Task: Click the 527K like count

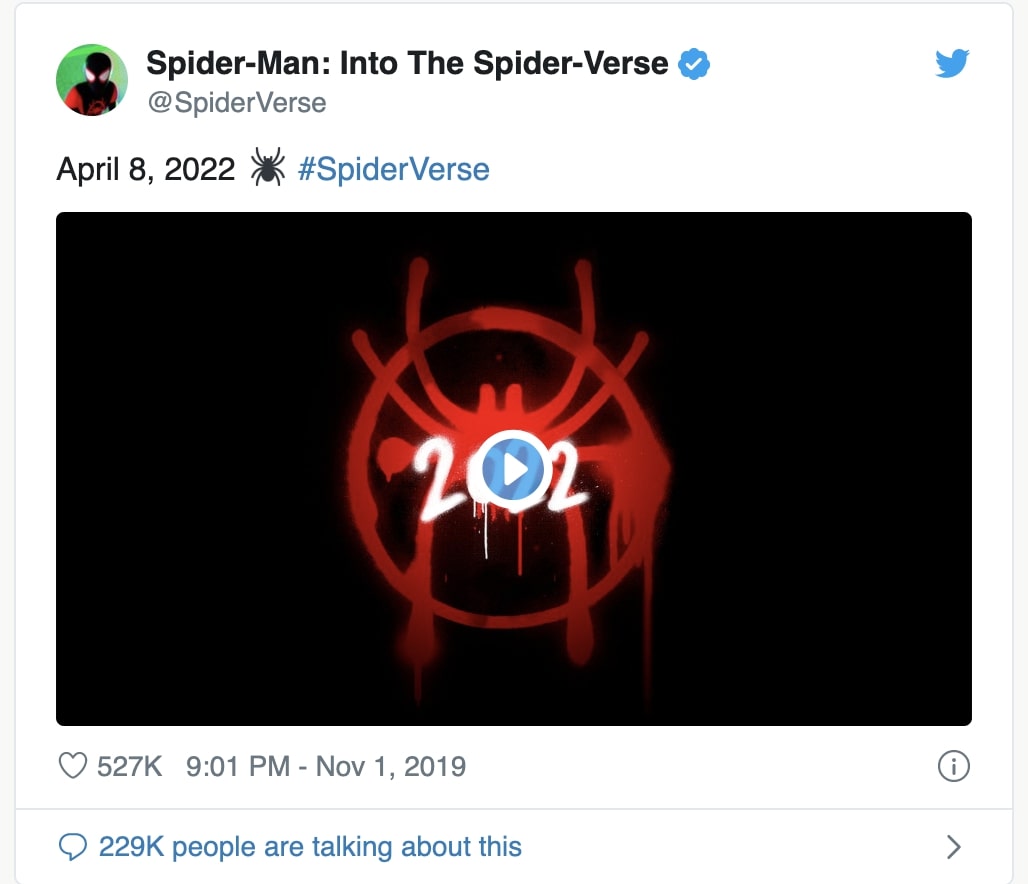Action: pos(127,766)
